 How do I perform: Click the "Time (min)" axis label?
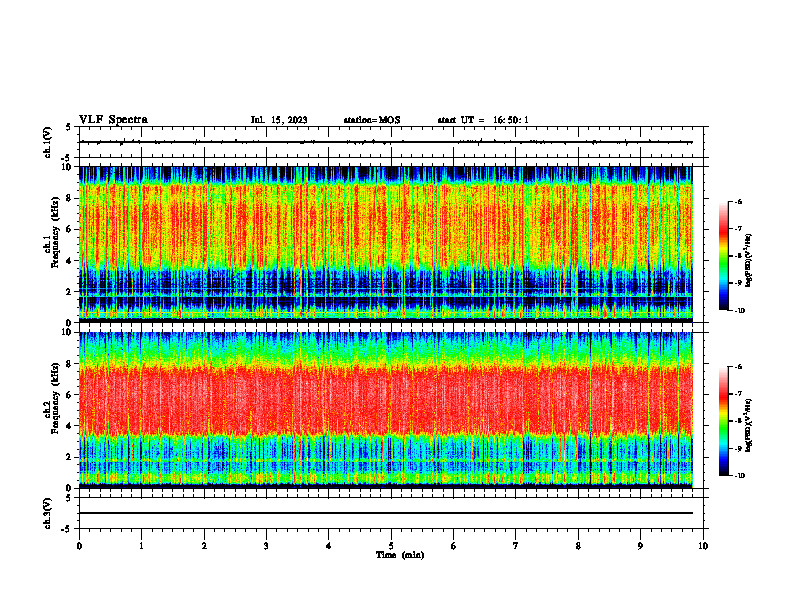(x=400, y=555)
